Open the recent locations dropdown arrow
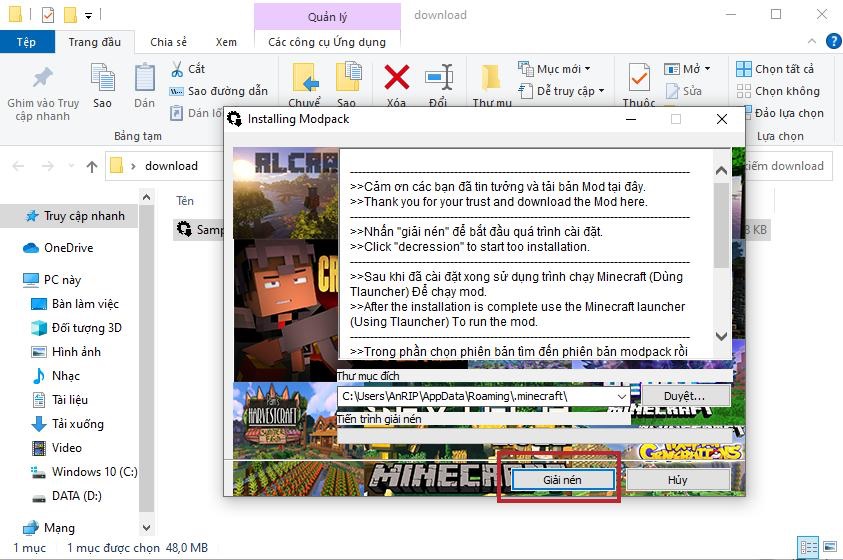The image size is (843, 560). (x=71, y=166)
